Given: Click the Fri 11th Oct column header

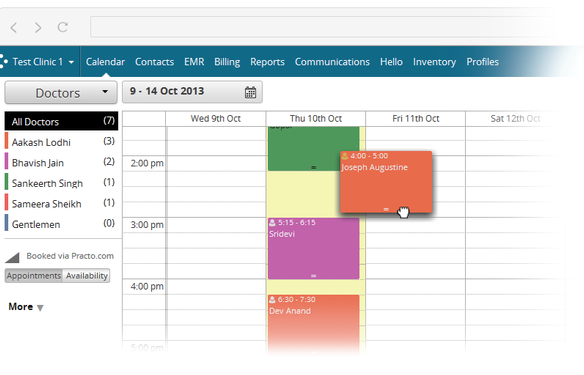Looking at the screenshot, I should point(416,118).
